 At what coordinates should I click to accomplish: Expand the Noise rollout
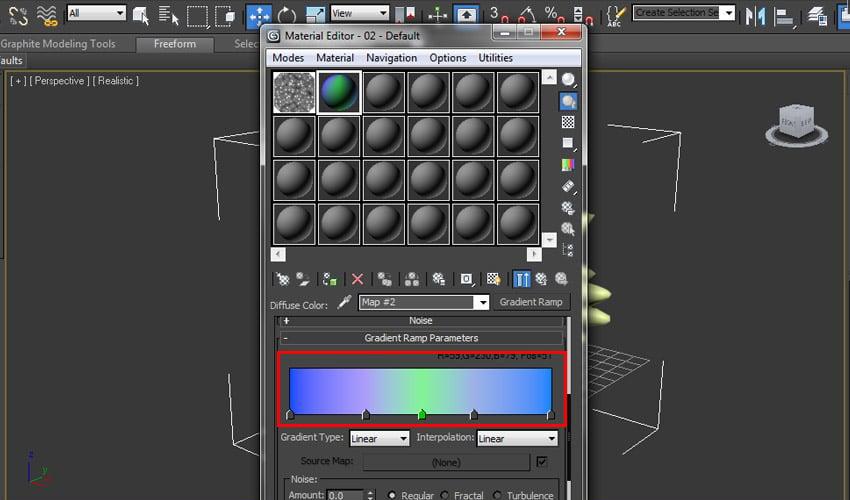tap(421, 320)
